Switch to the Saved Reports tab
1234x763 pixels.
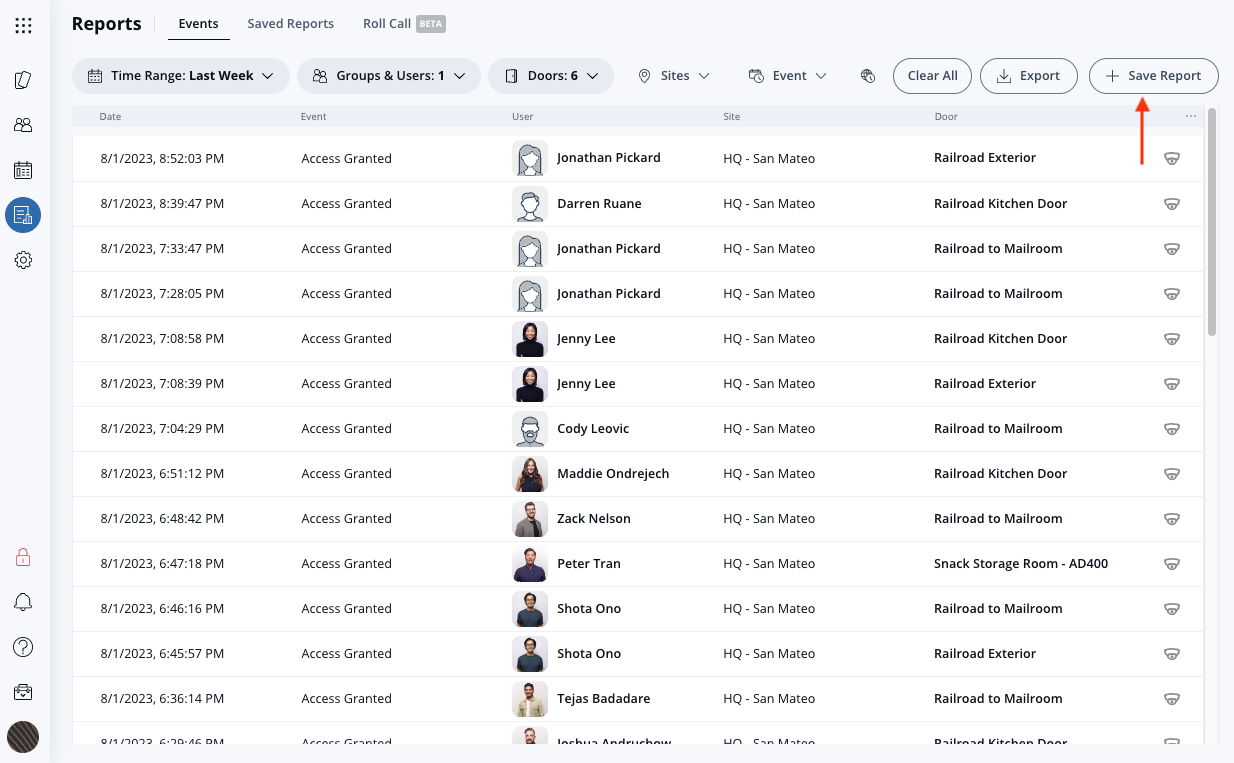click(290, 24)
